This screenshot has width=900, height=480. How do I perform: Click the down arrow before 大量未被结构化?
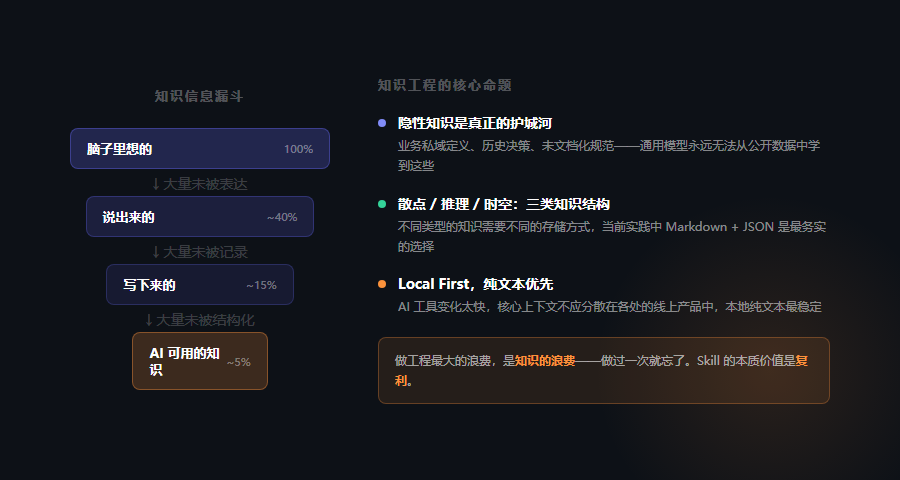point(150,320)
